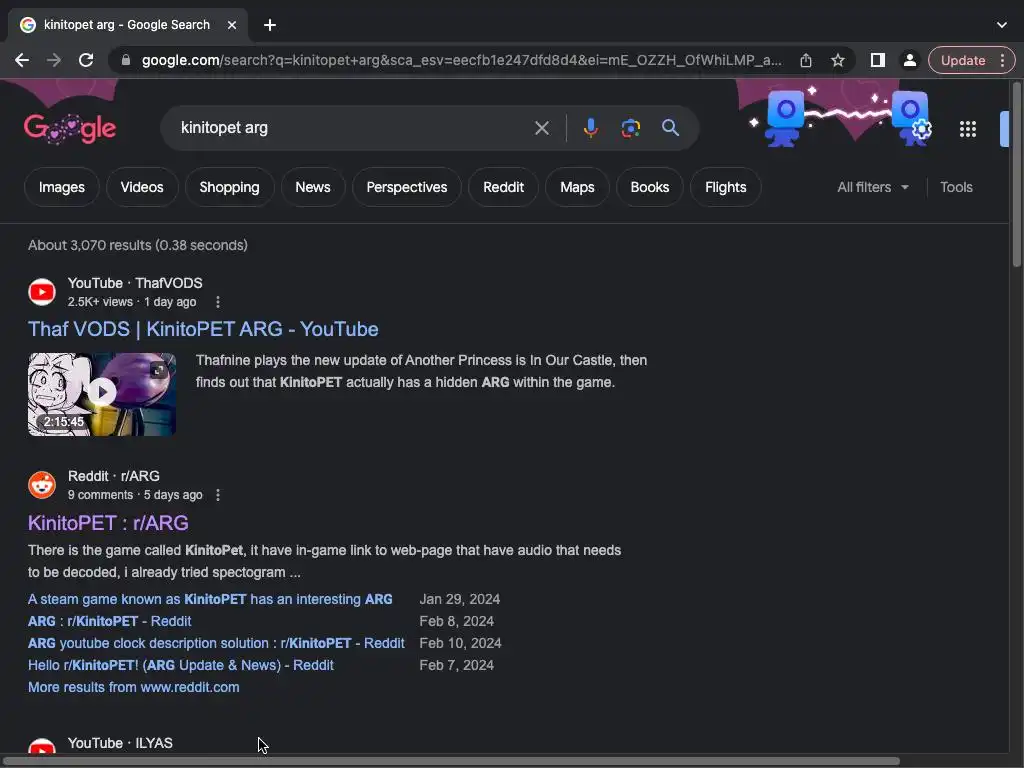Reload the page with refresh icon

pos(86,60)
